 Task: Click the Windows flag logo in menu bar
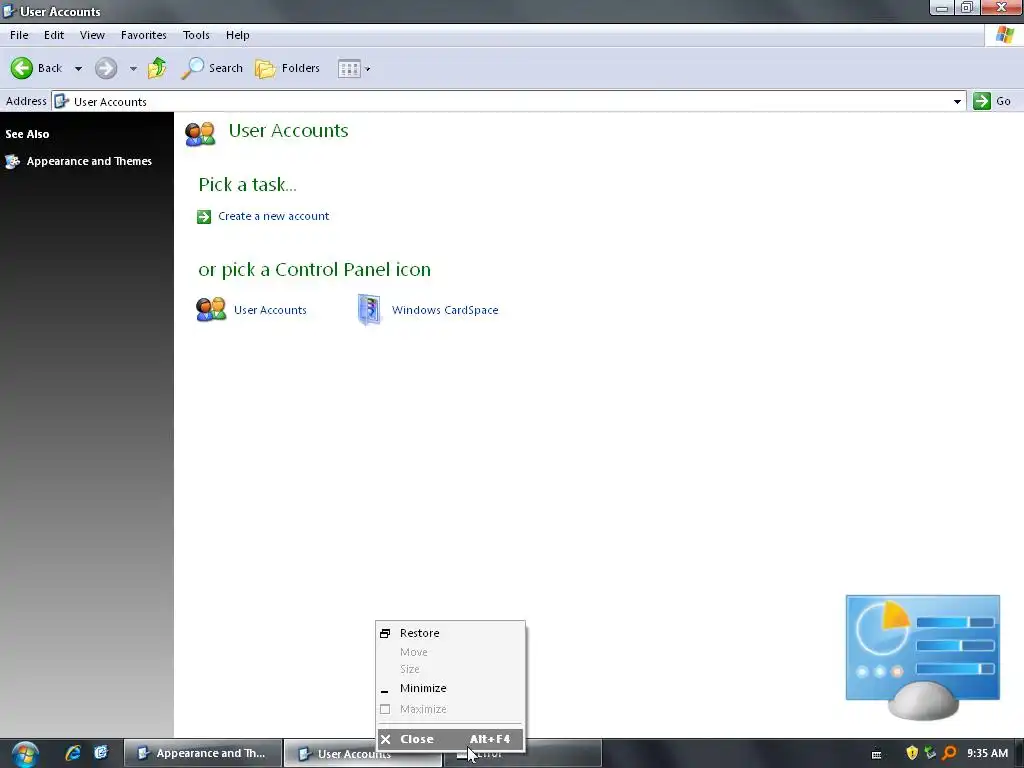tap(1004, 35)
